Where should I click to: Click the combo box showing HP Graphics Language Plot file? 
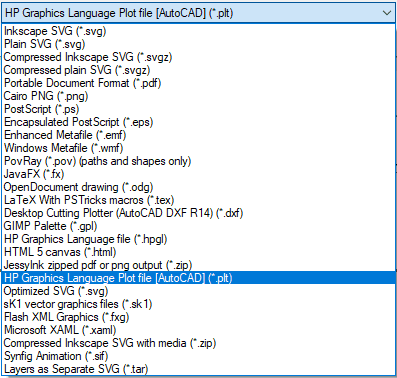pyautogui.click(x=198, y=13)
